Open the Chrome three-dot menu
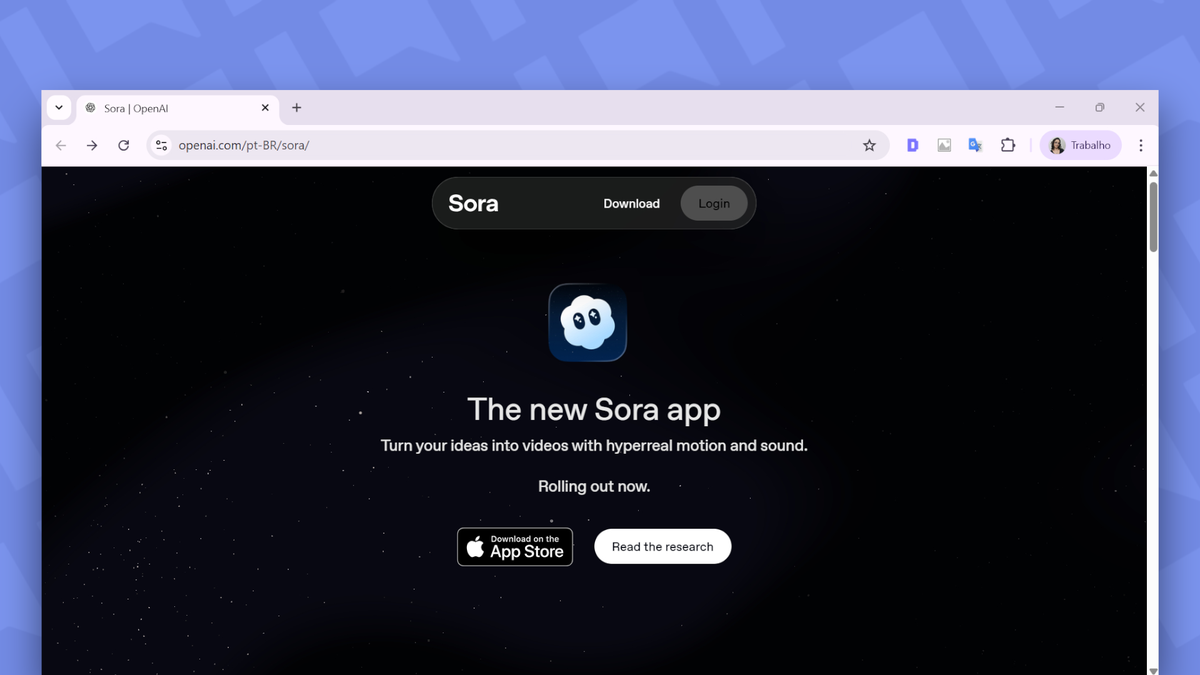The width and height of the screenshot is (1200, 675). coord(1140,145)
